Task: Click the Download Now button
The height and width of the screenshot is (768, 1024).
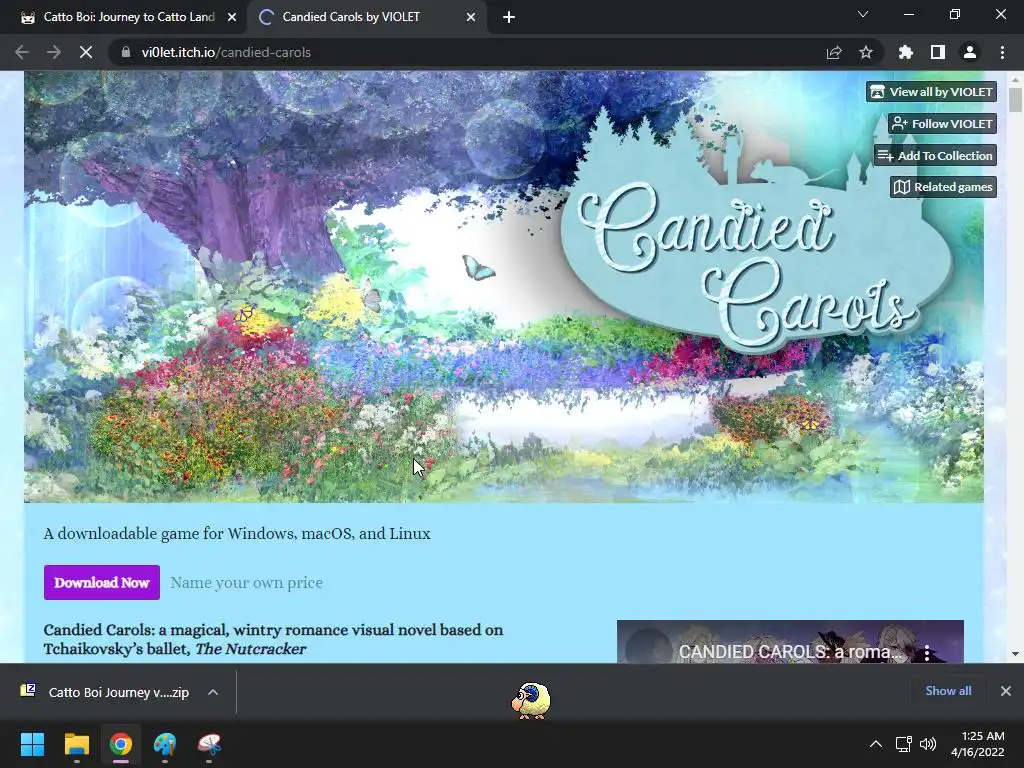Action: (102, 583)
